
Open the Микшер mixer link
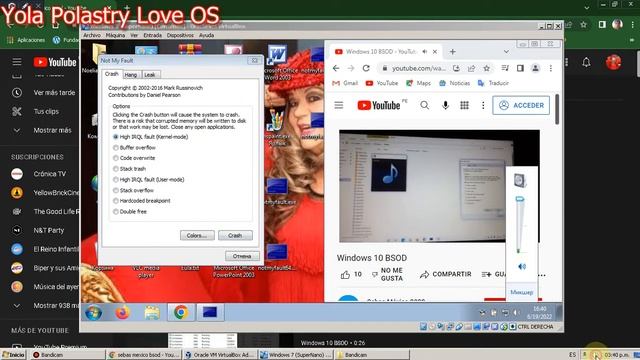(x=521, y=292)
